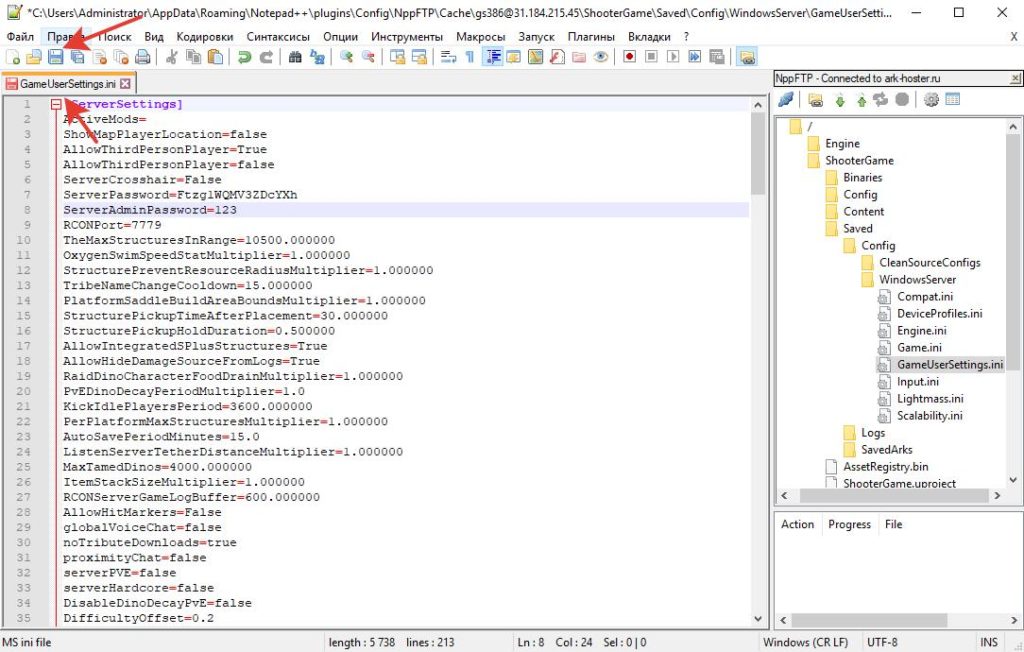
Task: Select the ShooterGame folder in tree
Action: click(859, 161)
